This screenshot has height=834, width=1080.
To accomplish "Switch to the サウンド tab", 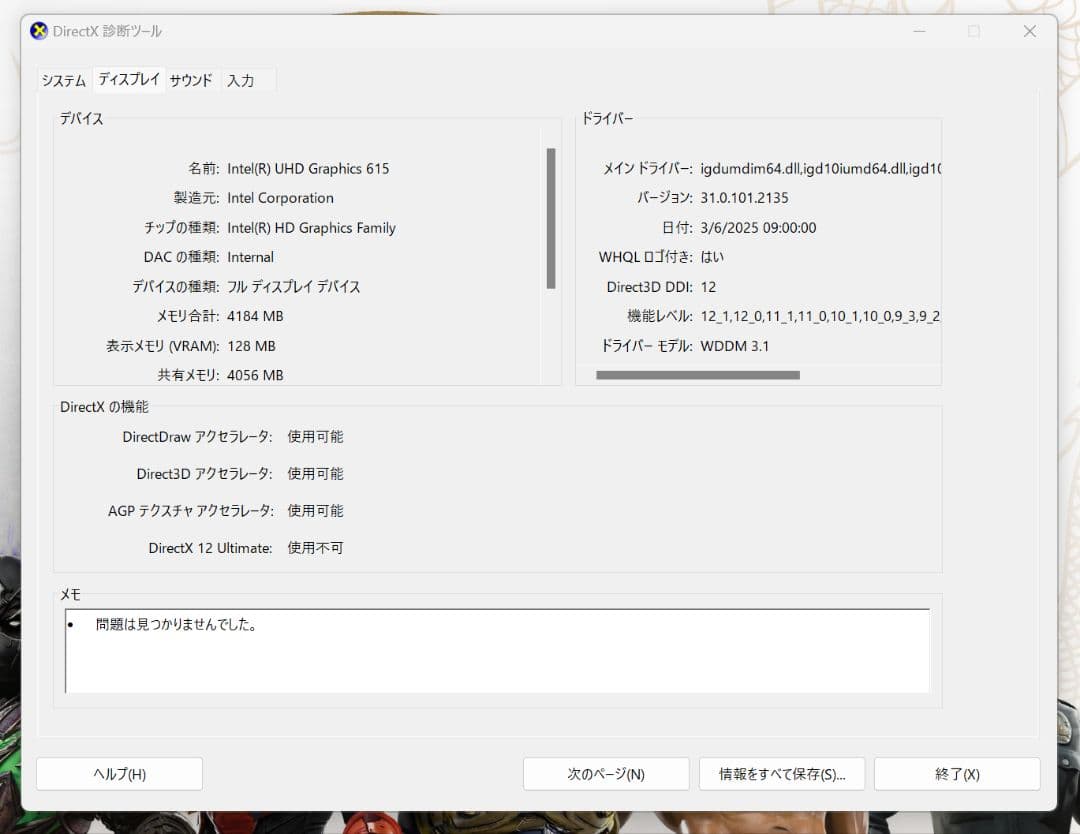I will [x=190, y=80].
